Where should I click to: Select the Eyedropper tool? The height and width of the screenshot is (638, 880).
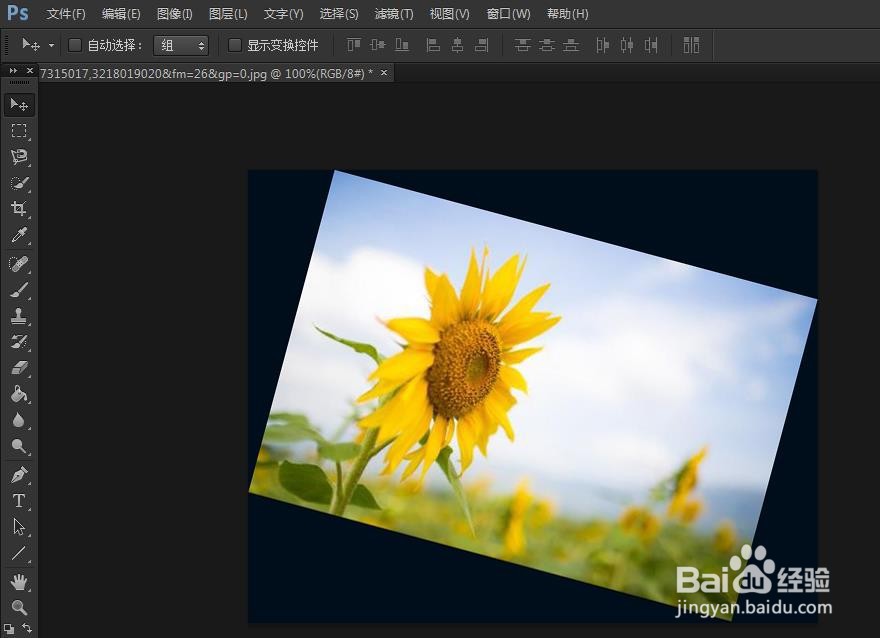coord(19,235)
